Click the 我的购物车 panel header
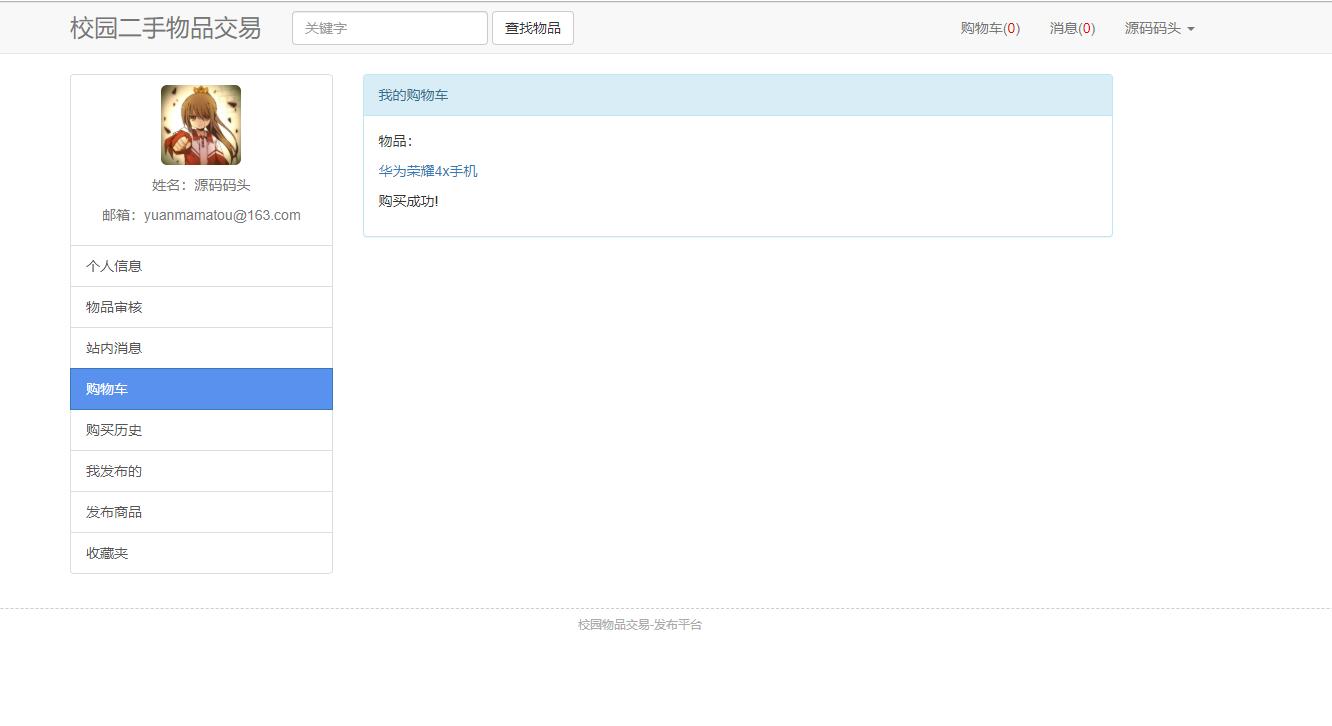The width and height of the screenshot is (1332, 726). [x=413, y=95]
